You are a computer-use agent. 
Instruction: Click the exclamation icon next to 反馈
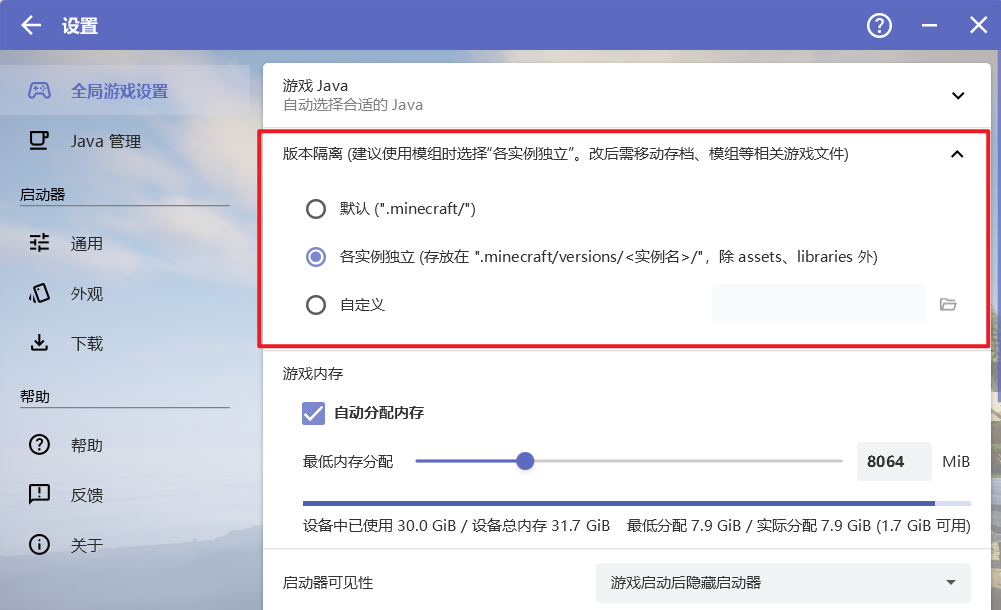click(x=38, y=494)
